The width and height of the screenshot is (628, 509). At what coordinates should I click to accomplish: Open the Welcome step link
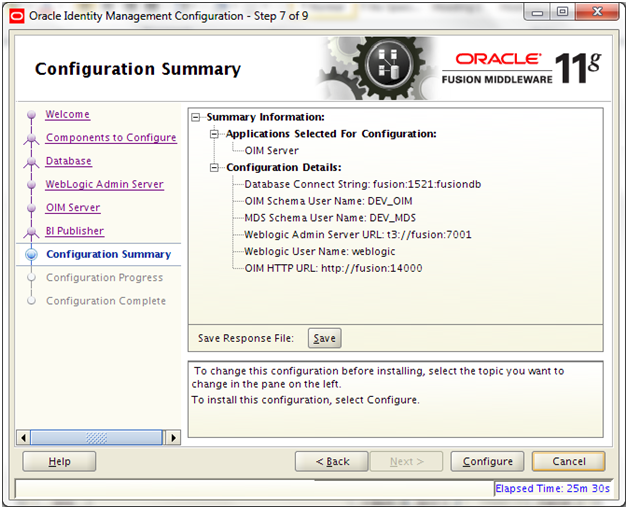[67, 114]
